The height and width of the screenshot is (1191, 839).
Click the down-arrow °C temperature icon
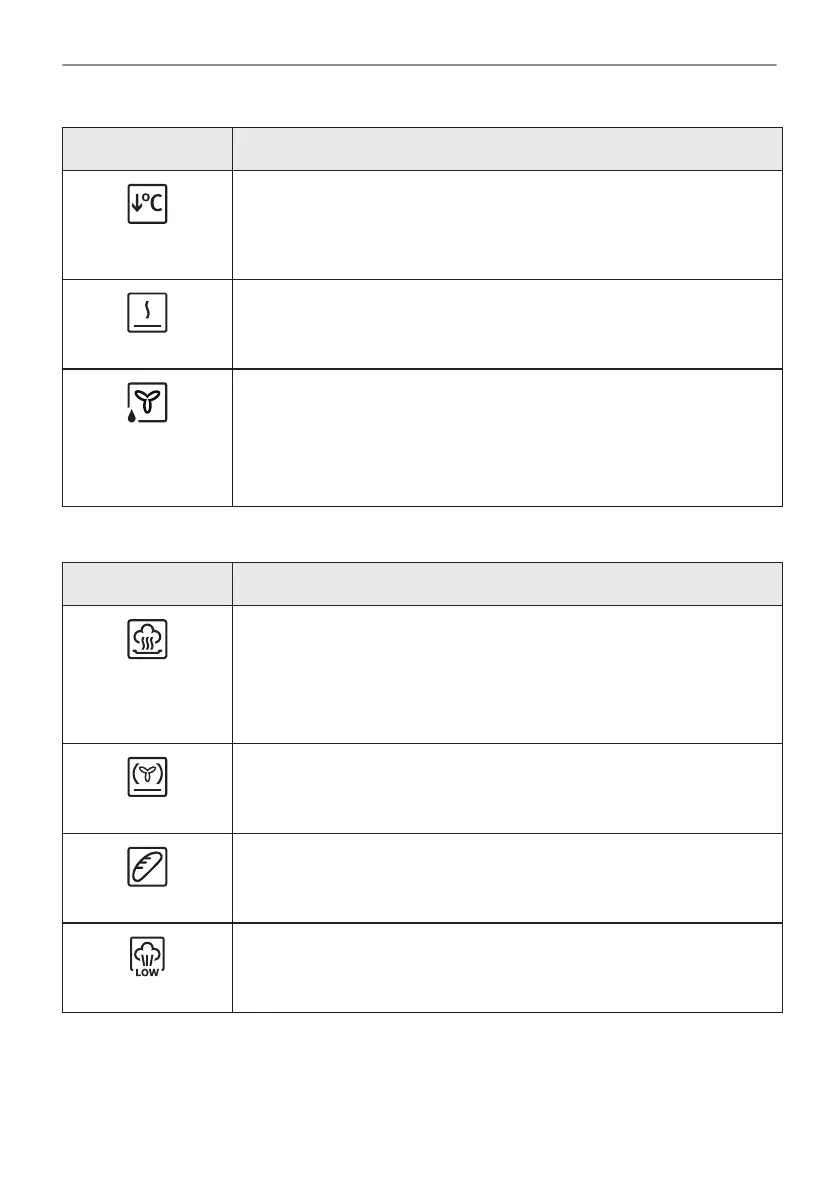[x=147, y=205]
